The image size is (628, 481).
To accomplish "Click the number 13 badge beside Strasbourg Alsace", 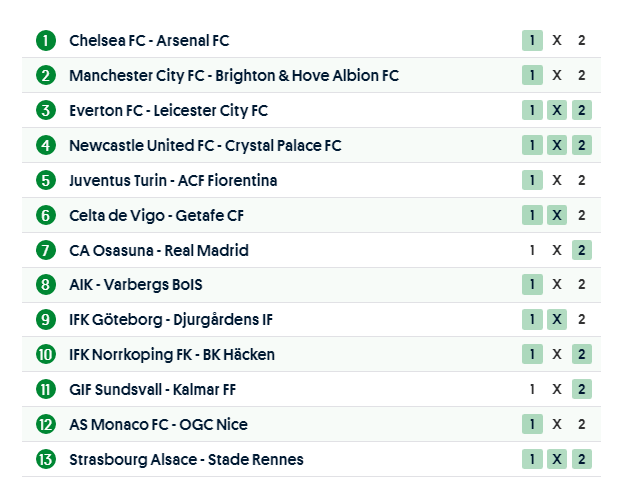I will click(46, 460).
